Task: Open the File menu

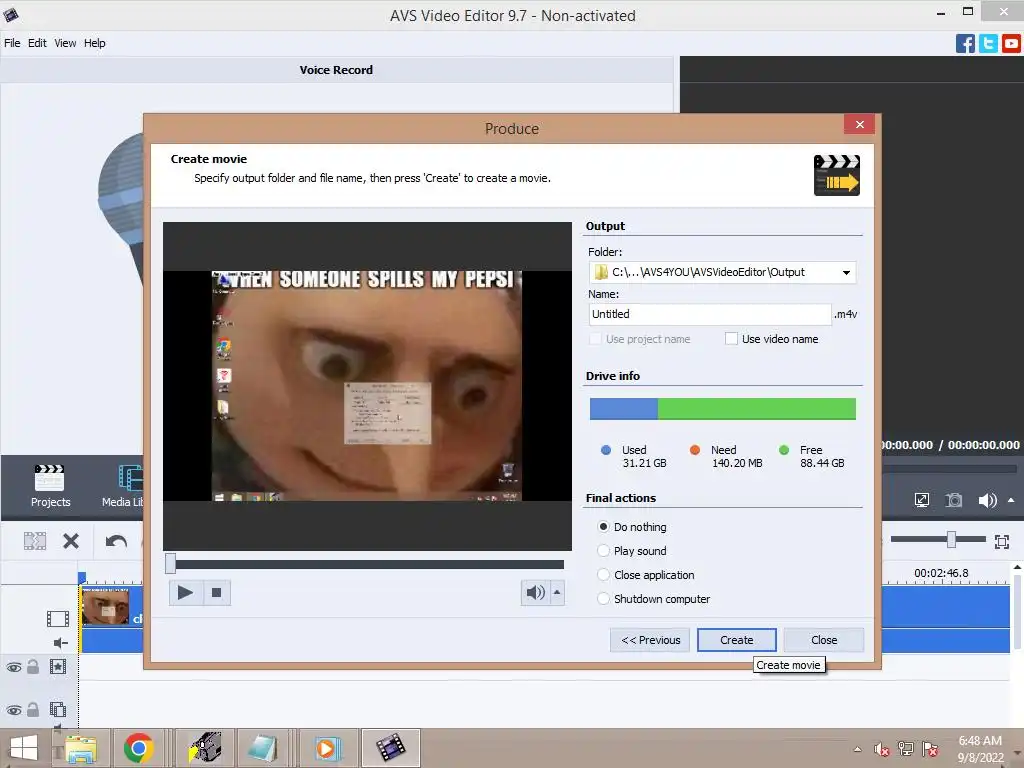Action: coord(12,43)
